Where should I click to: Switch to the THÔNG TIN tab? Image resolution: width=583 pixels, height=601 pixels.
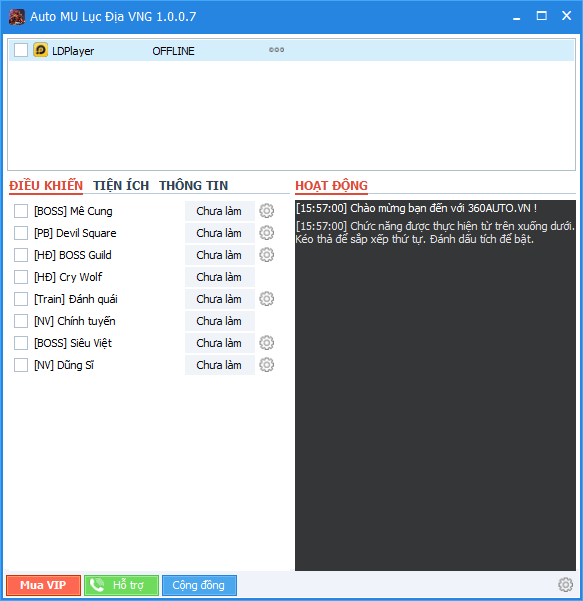click(x=194, y=186)
